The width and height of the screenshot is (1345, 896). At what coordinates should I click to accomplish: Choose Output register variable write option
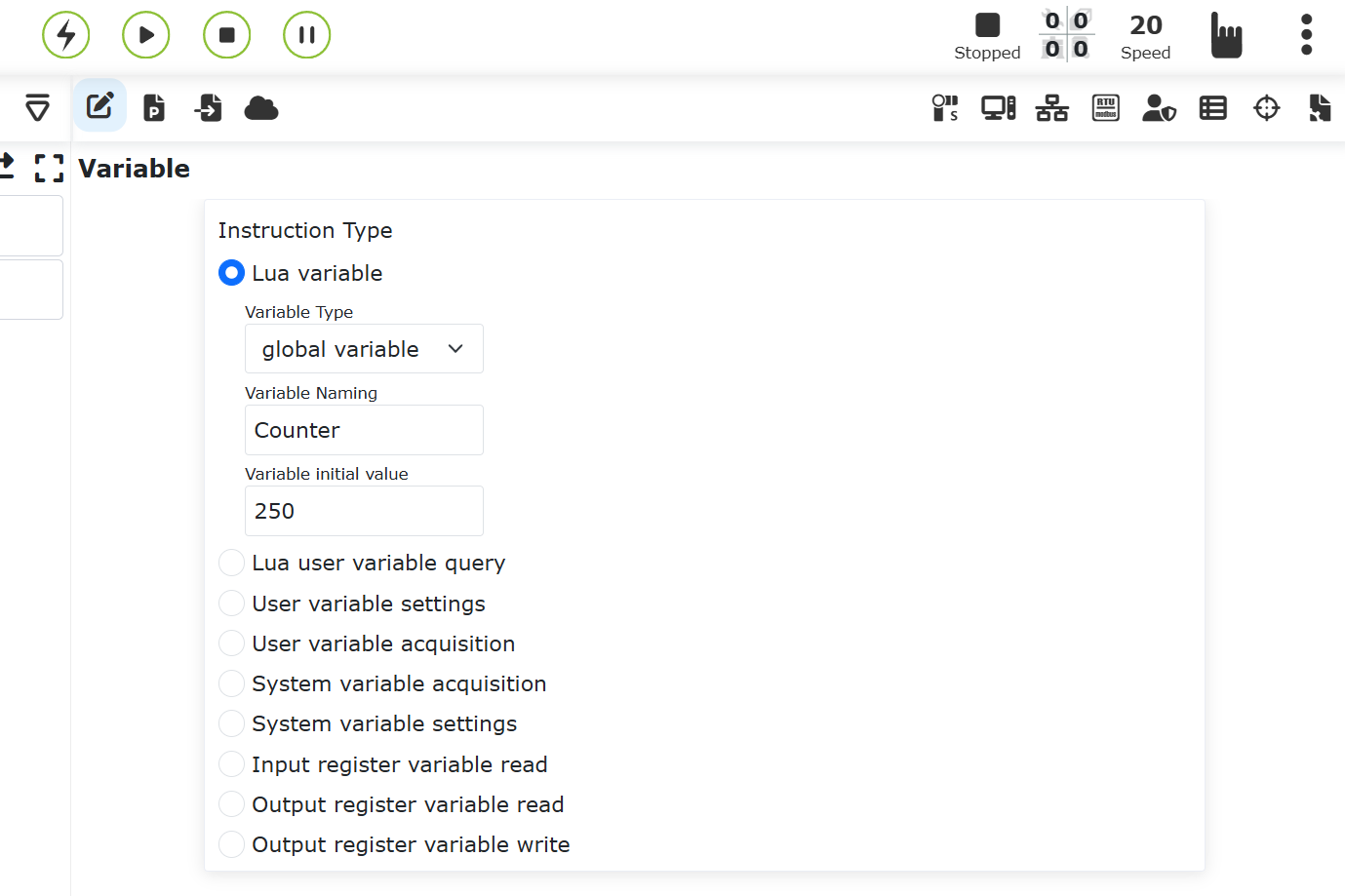[x=232, y=844]
